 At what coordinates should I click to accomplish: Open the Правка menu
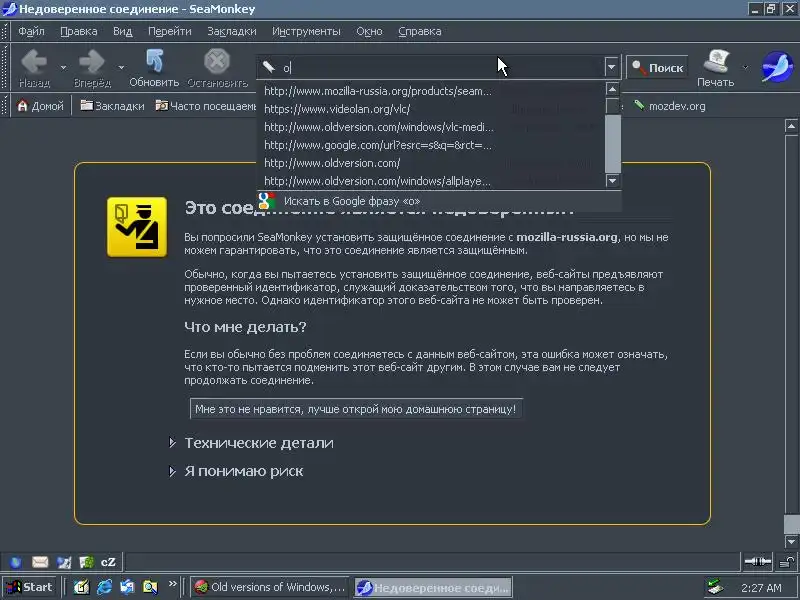79,31
